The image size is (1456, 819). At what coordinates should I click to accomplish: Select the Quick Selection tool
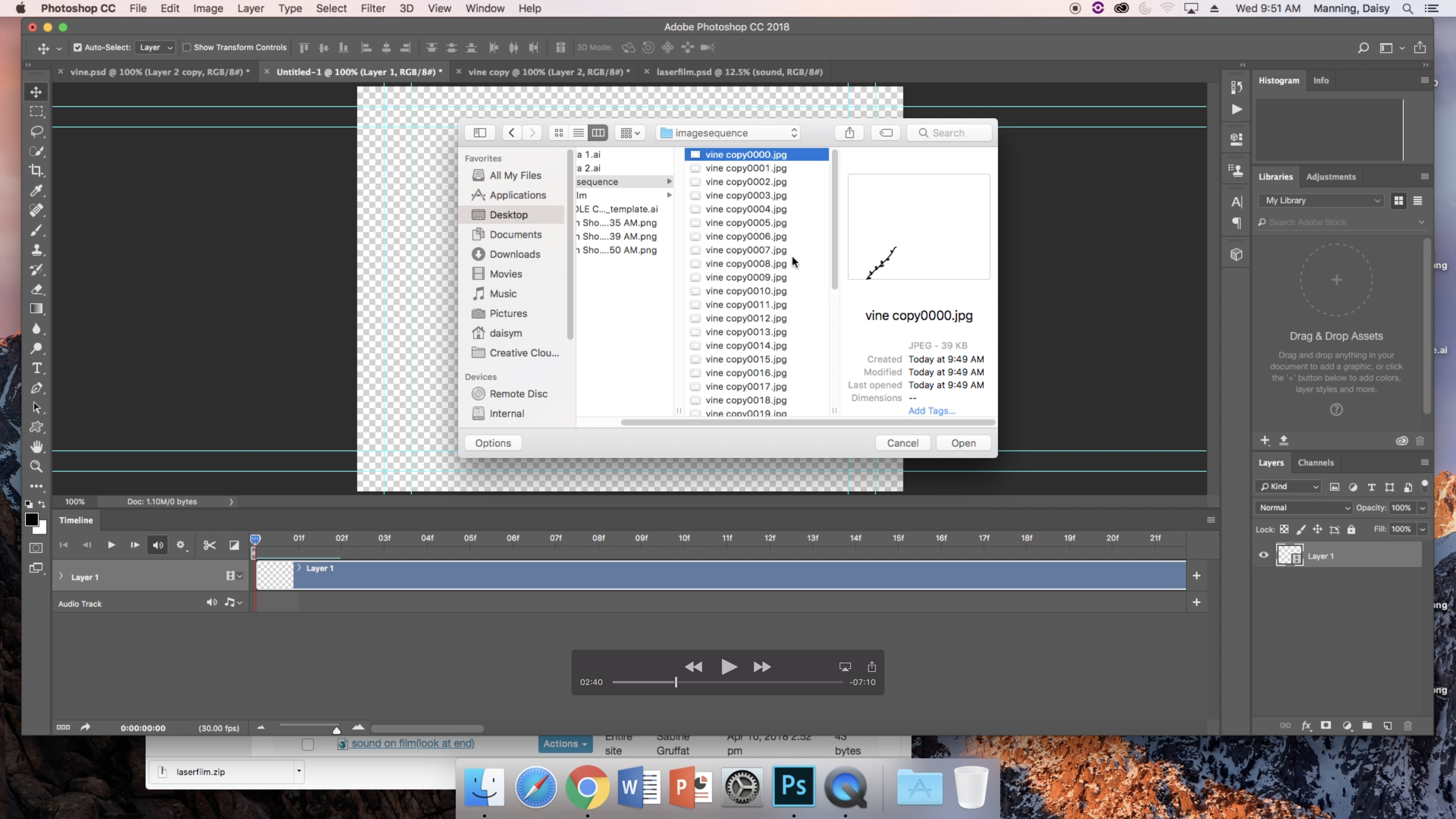36,151
